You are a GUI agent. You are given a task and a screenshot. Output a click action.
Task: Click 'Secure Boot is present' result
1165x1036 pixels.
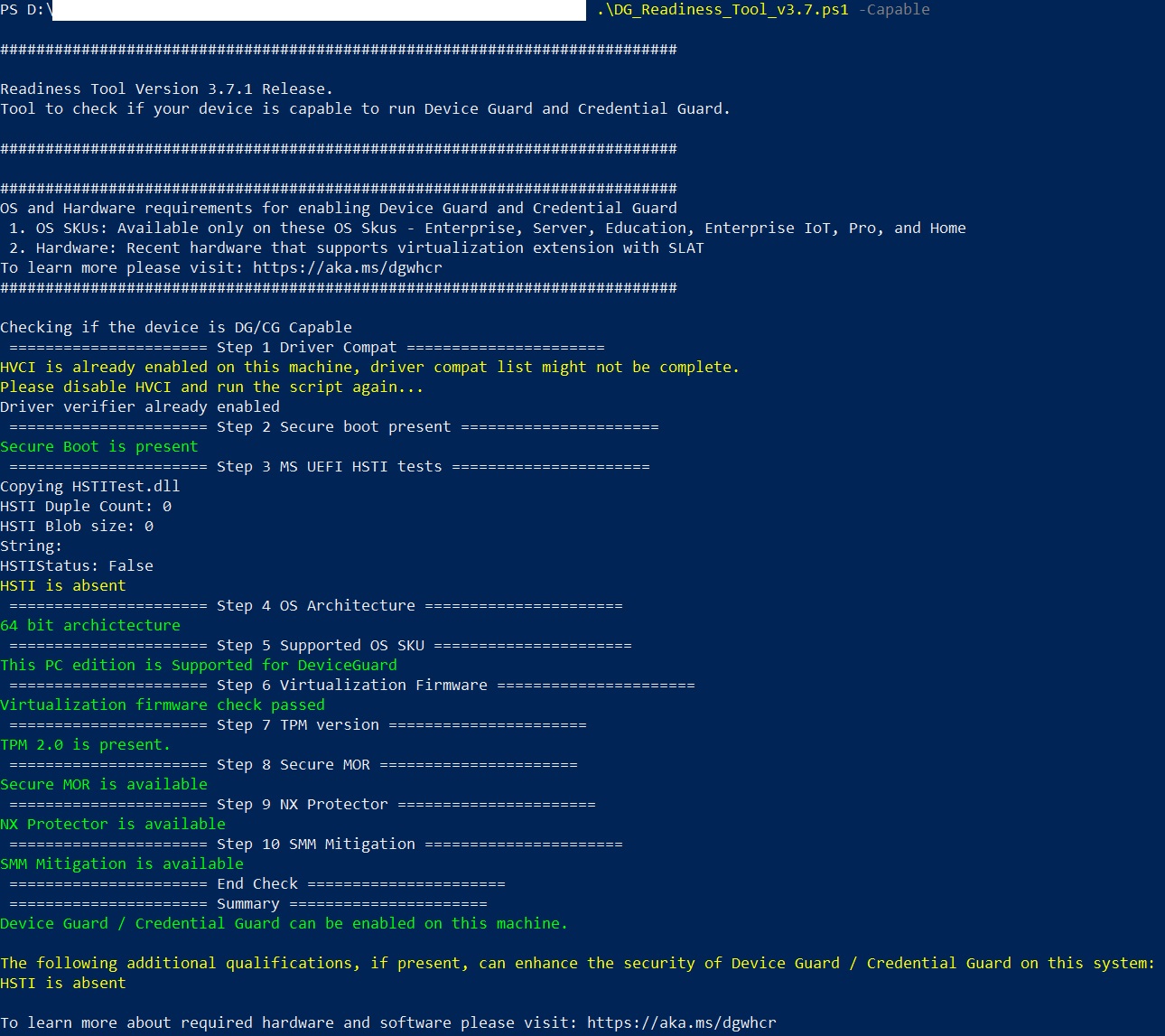(99, 446)
